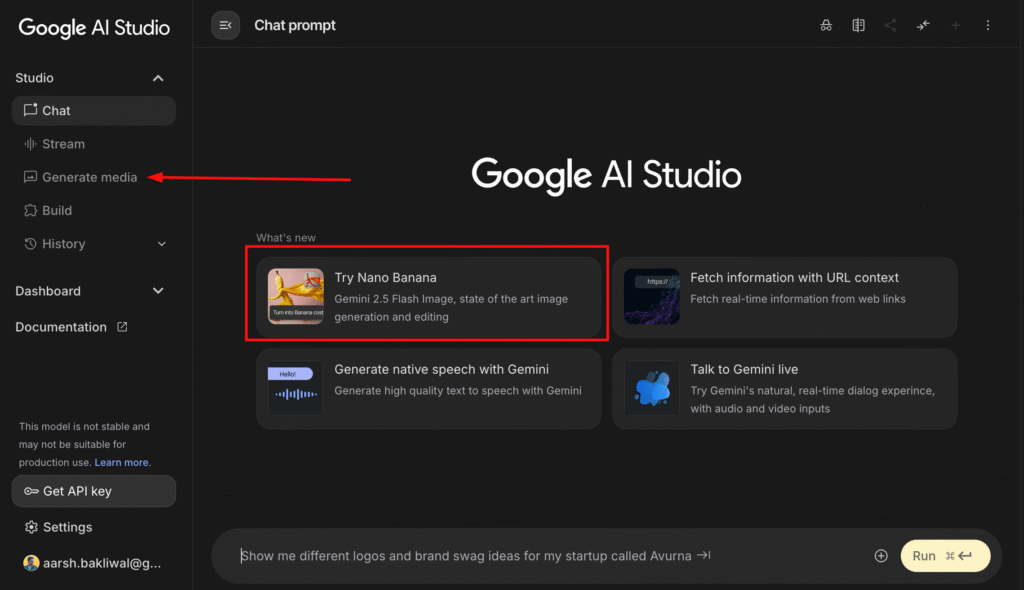
Task: Select Stream in the sidebar
Action: click(63, 144)
